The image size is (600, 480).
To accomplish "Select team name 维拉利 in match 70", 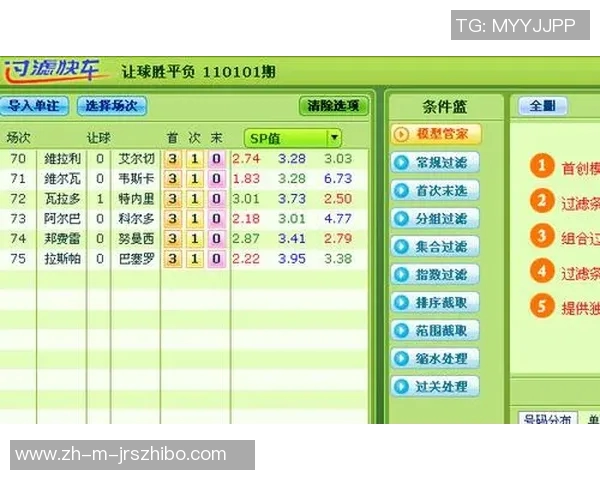I will click(x=62, y=159).
